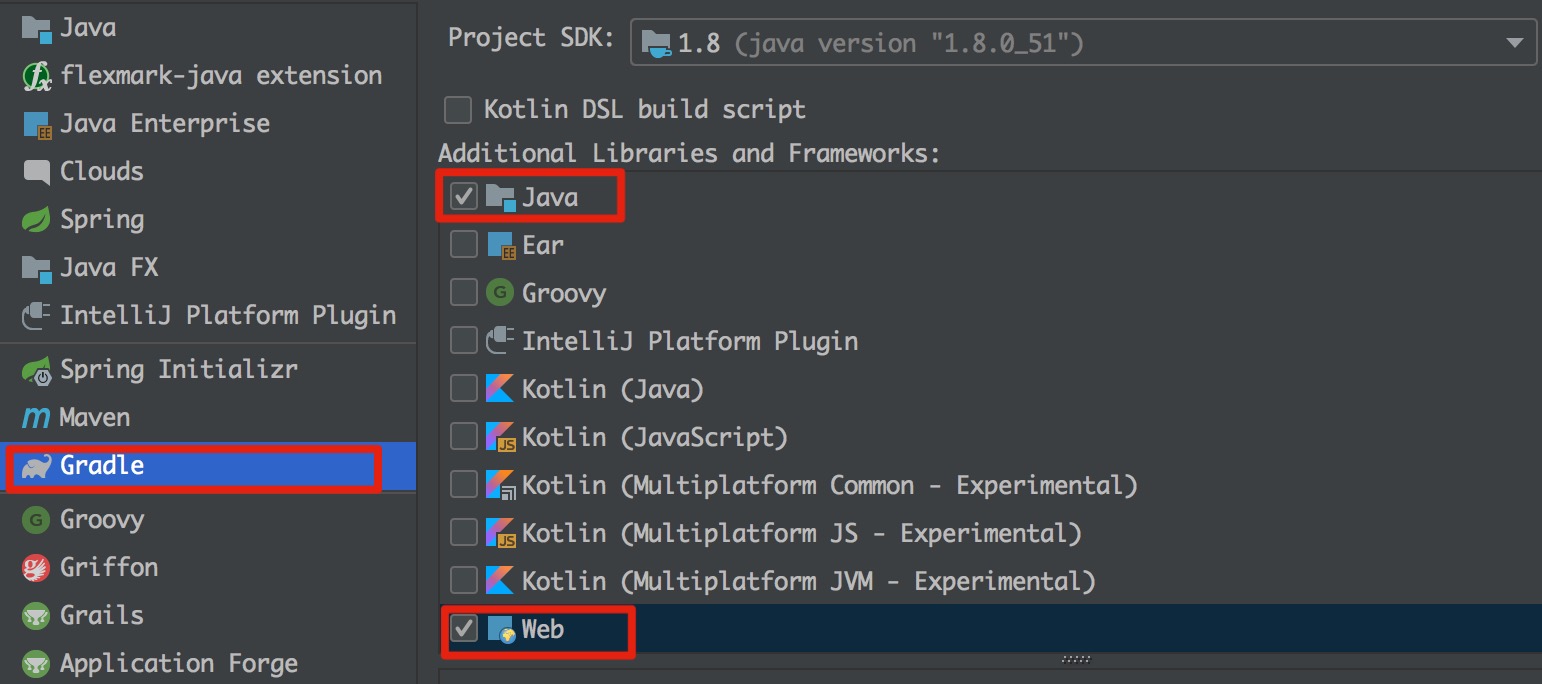Click the splitter grip below frameworks list
The height and width of the screenshot is (684, 1542).
click(1075, 660)
